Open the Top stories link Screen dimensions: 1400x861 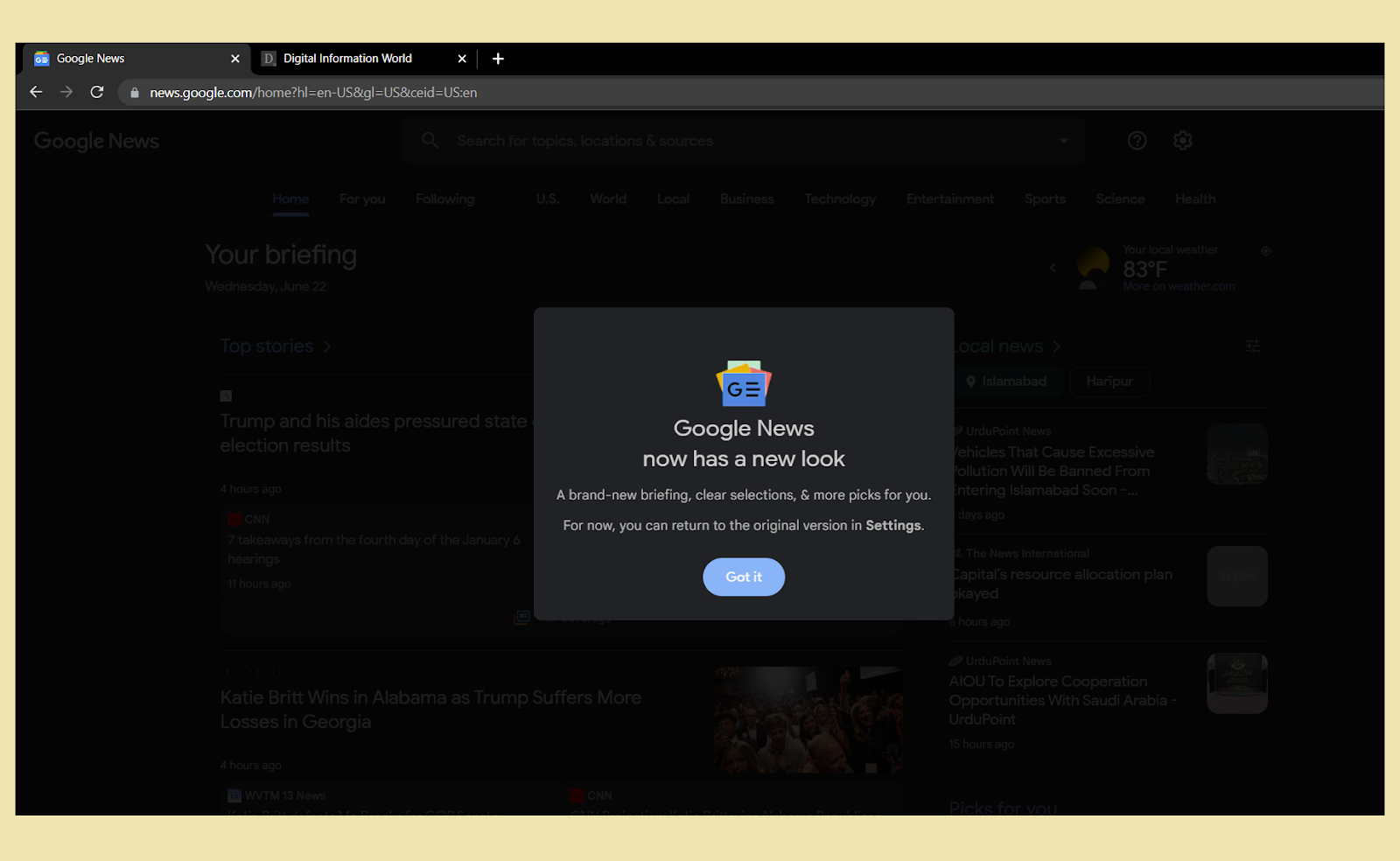click(275, 346)
